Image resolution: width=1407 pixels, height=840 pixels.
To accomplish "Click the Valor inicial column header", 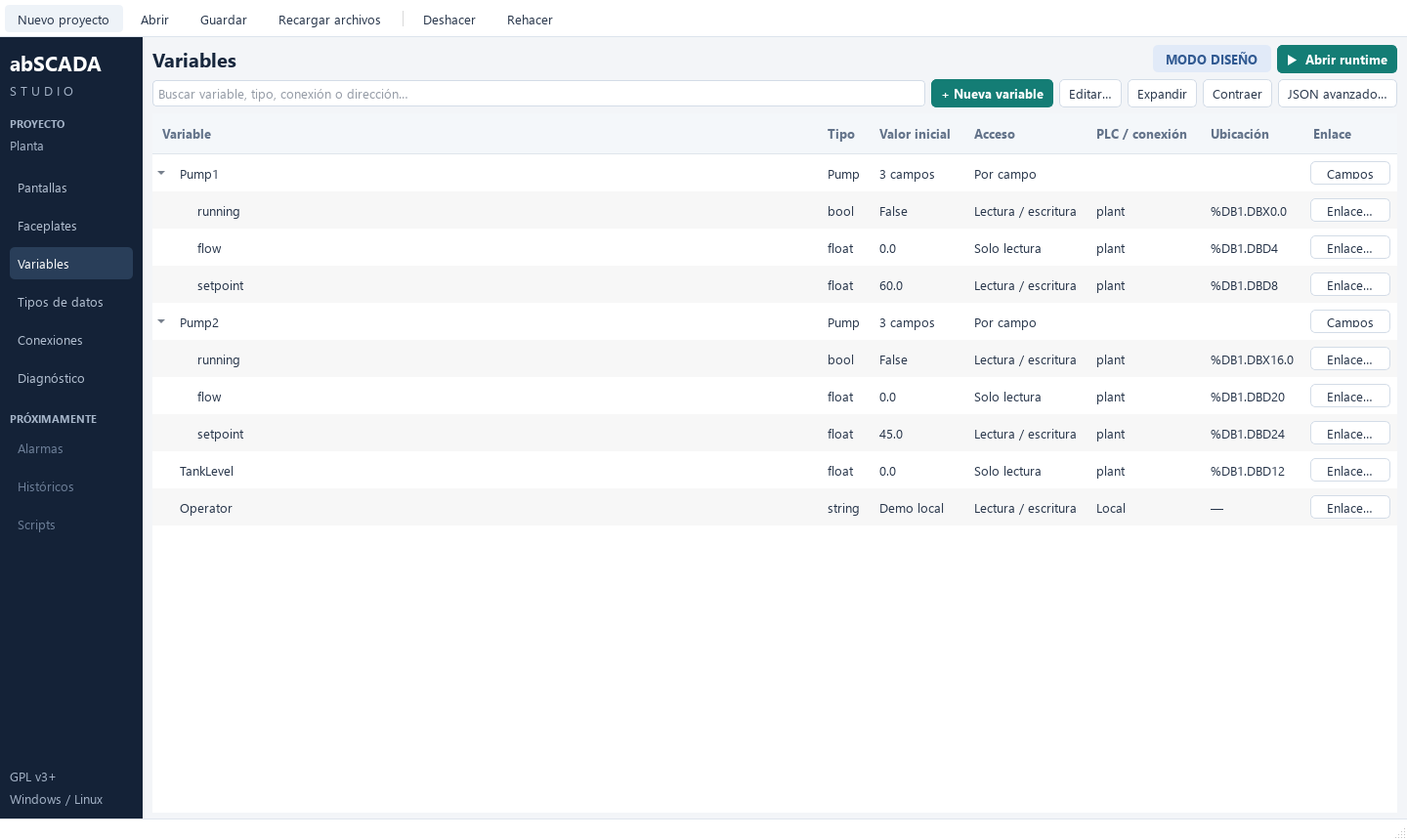I will pyautogui.click(x=915, y=134).
